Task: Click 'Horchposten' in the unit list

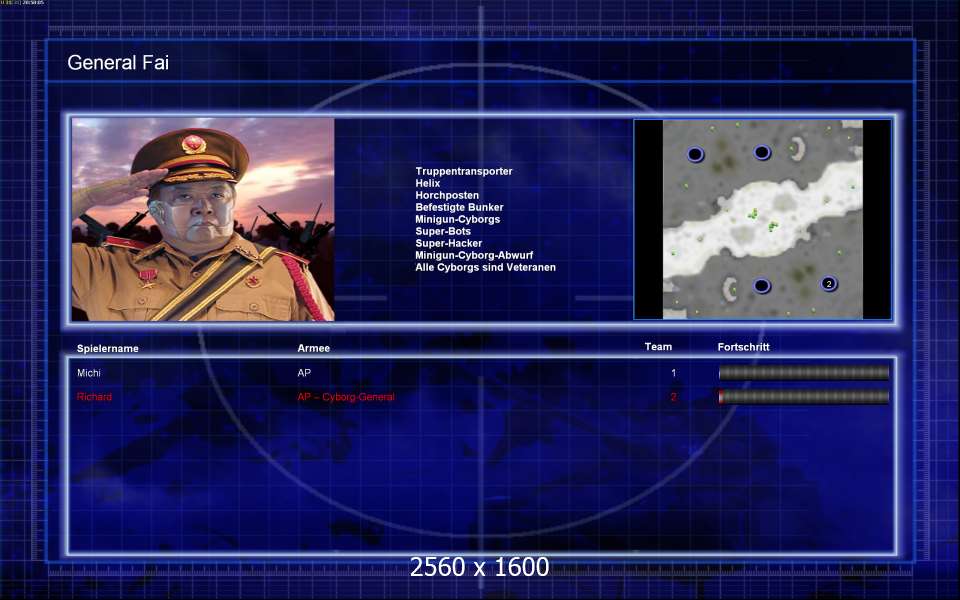Action: pos(447,195)
